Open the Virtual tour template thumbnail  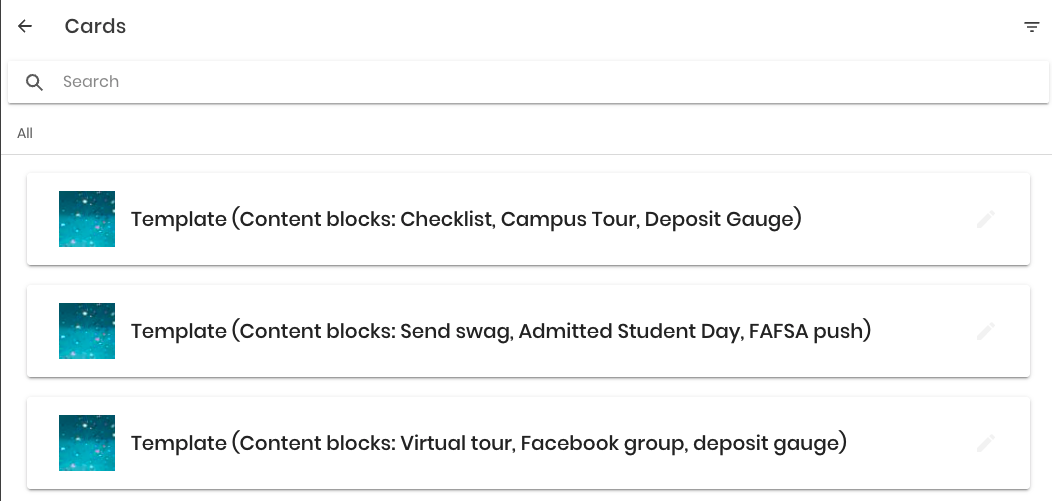point(87,443)
